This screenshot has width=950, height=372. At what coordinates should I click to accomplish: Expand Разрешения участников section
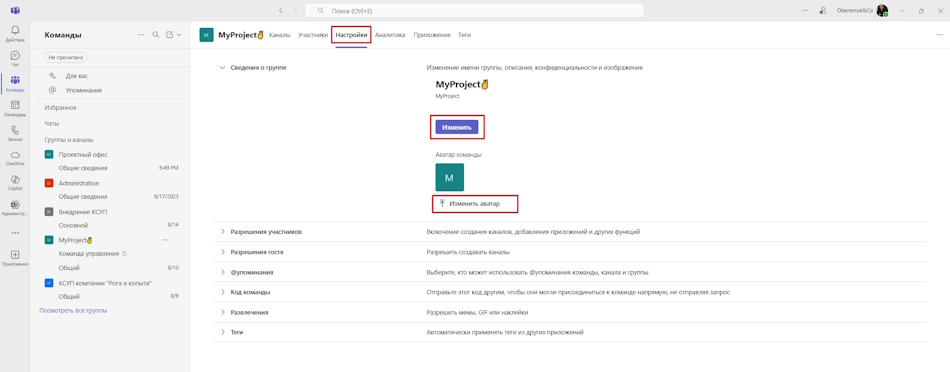[222, 231]
